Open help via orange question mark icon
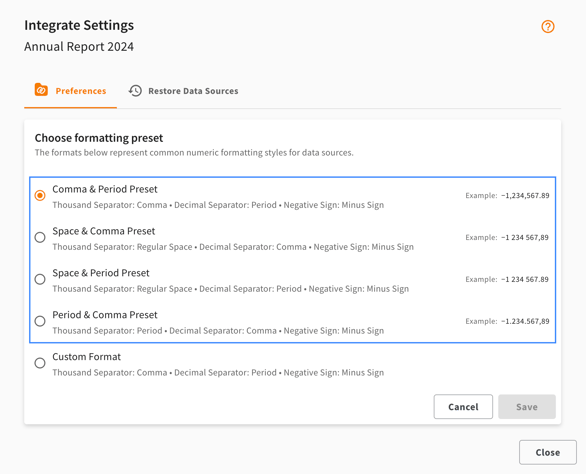Image resolution: width=586 pixels, height=474 pixels. [x=548, y=27]
